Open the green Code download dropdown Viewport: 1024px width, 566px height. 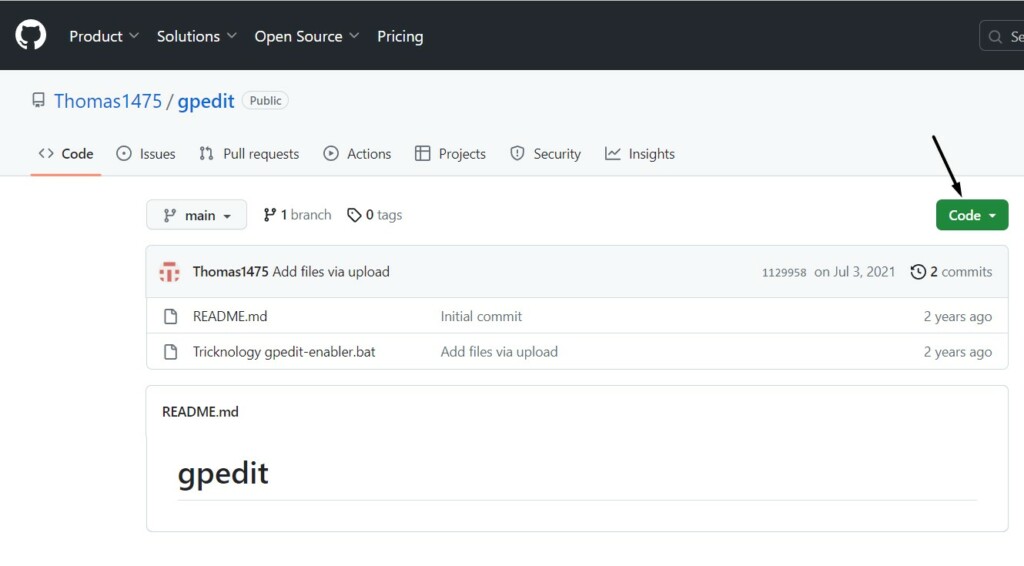[972, 215]
